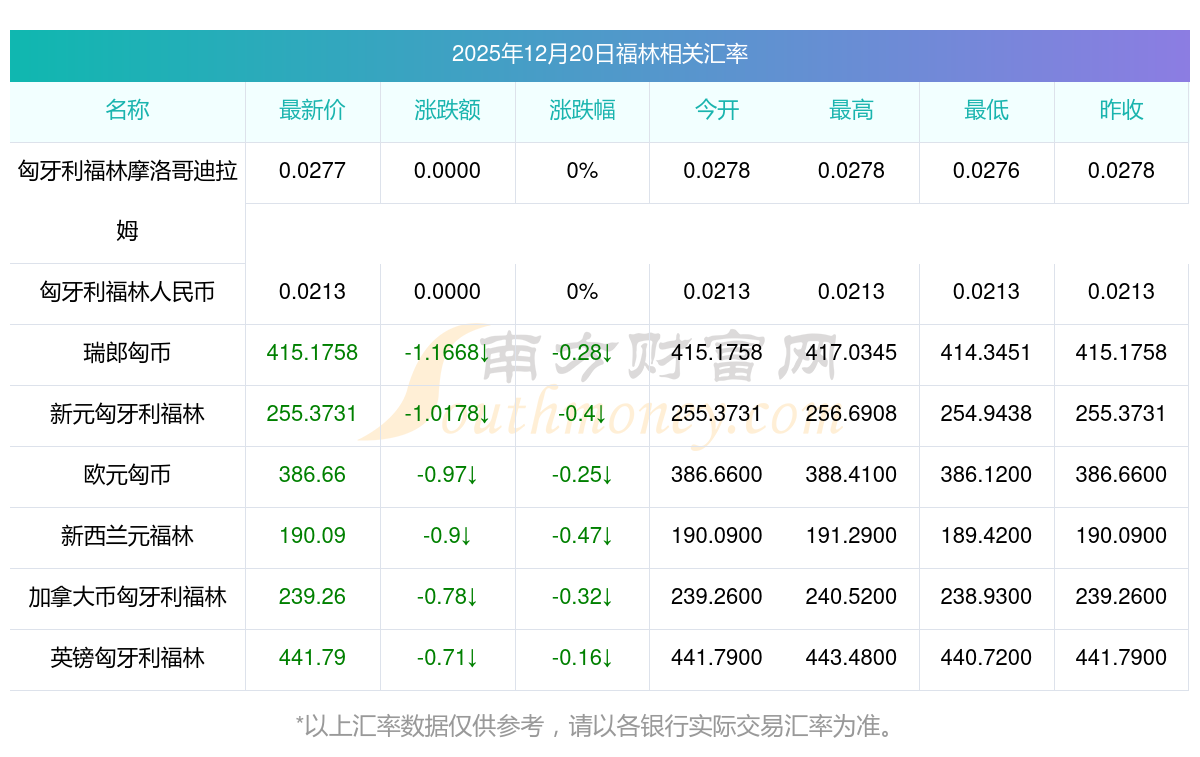This screenshot has height=757, width=1200.
Task: Click lowest value 189.4200
Action: 987,536
